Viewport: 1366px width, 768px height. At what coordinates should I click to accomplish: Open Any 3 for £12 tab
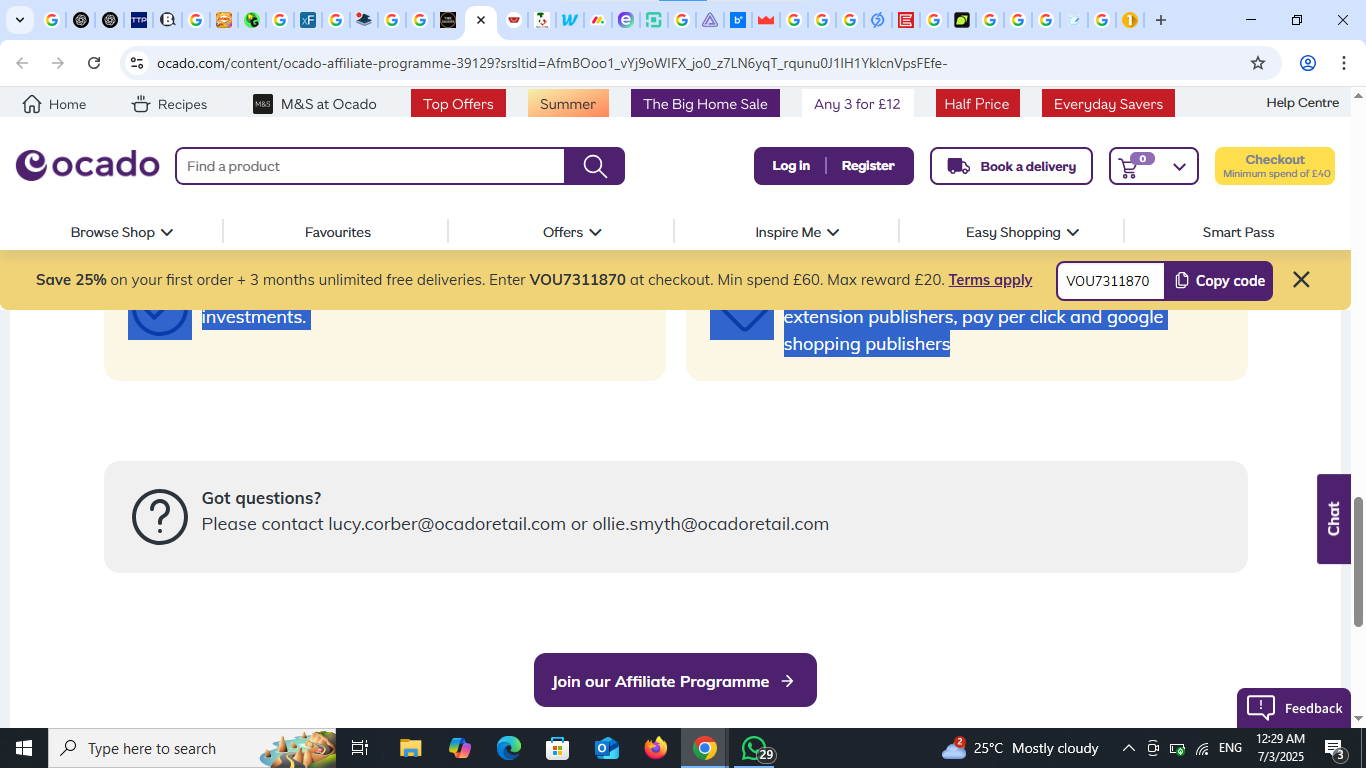click(857, 104)
